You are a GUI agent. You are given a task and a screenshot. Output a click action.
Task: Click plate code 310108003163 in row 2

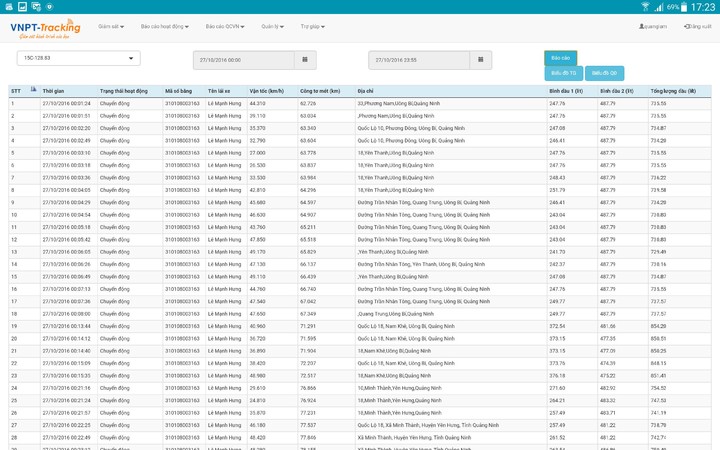[182, 116]
